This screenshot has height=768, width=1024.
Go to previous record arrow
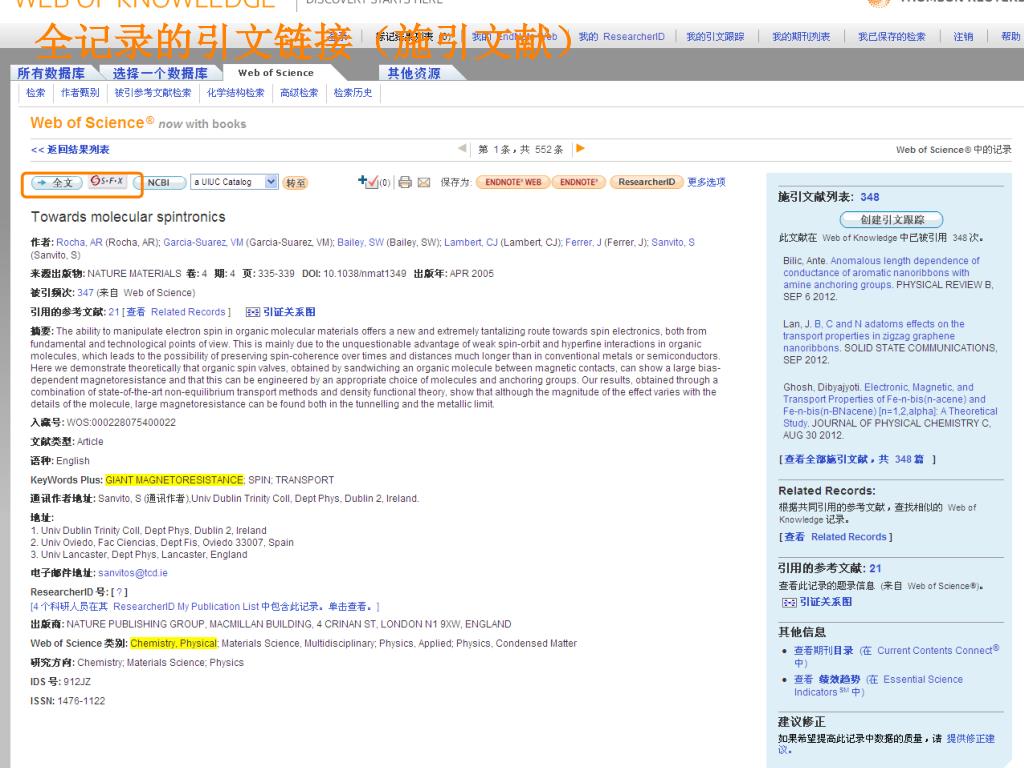pyautogui.click(x=462, y=149)
